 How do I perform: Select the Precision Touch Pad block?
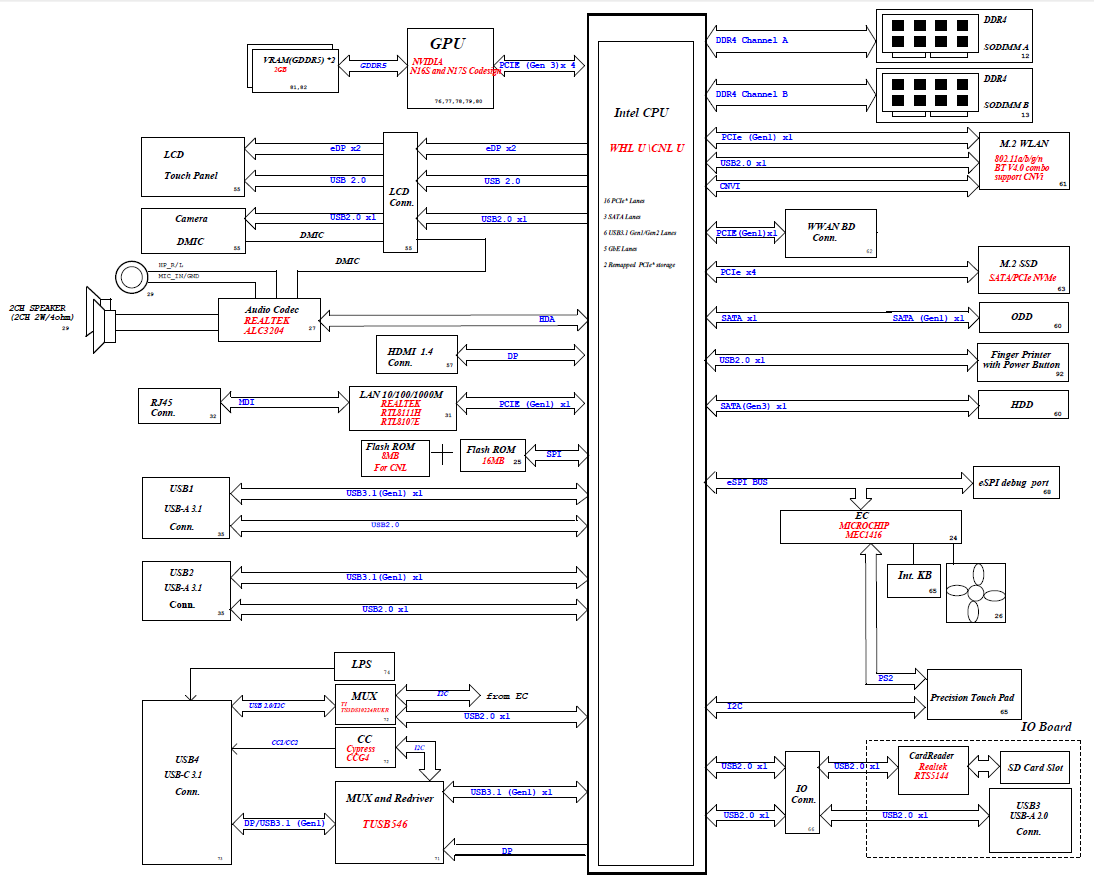point(985,697)
